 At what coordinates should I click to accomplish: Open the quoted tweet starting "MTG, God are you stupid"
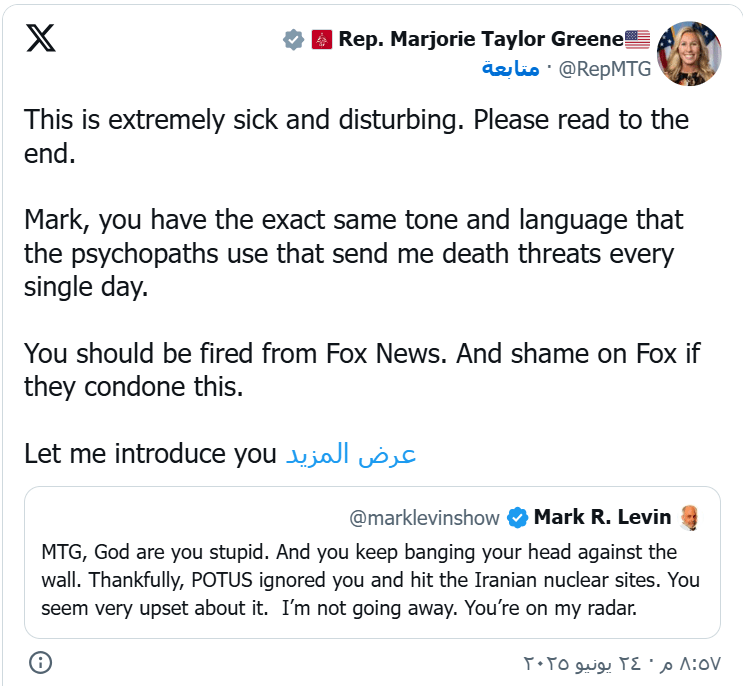371,580
